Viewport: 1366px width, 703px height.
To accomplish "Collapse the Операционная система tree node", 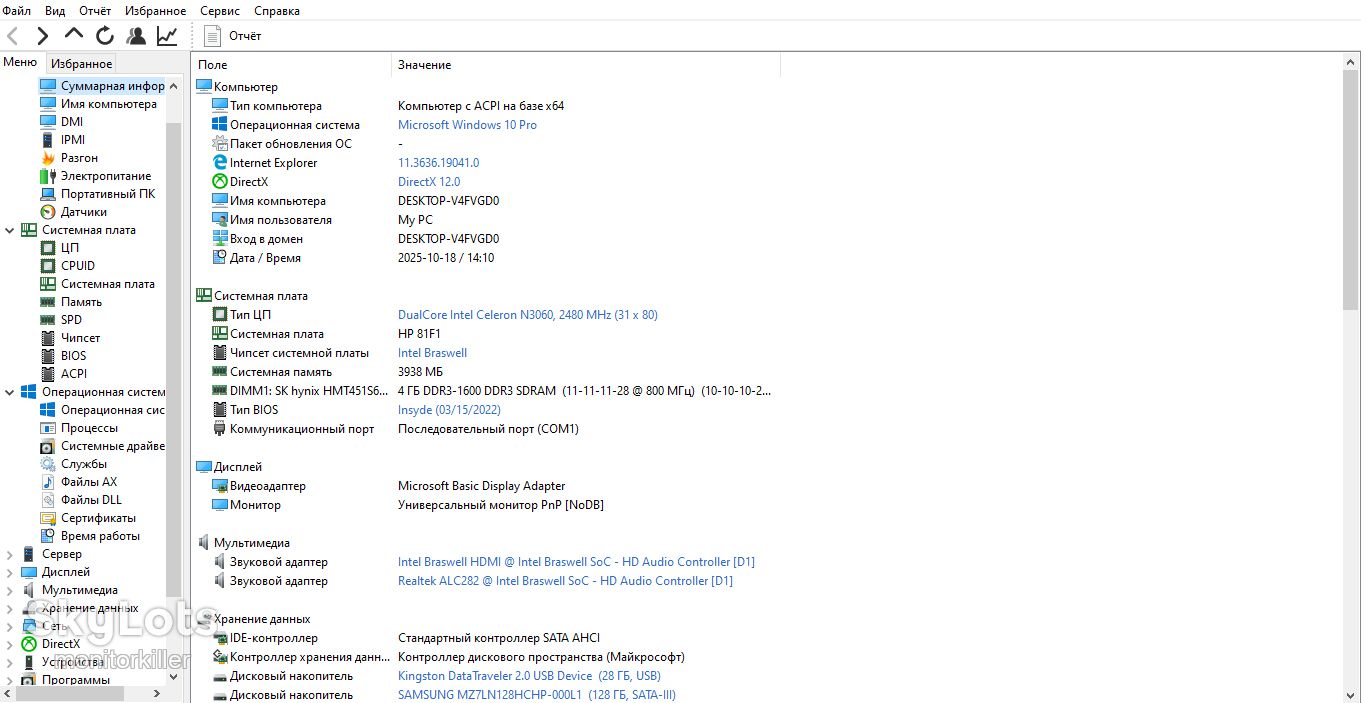I will (10, 392).
